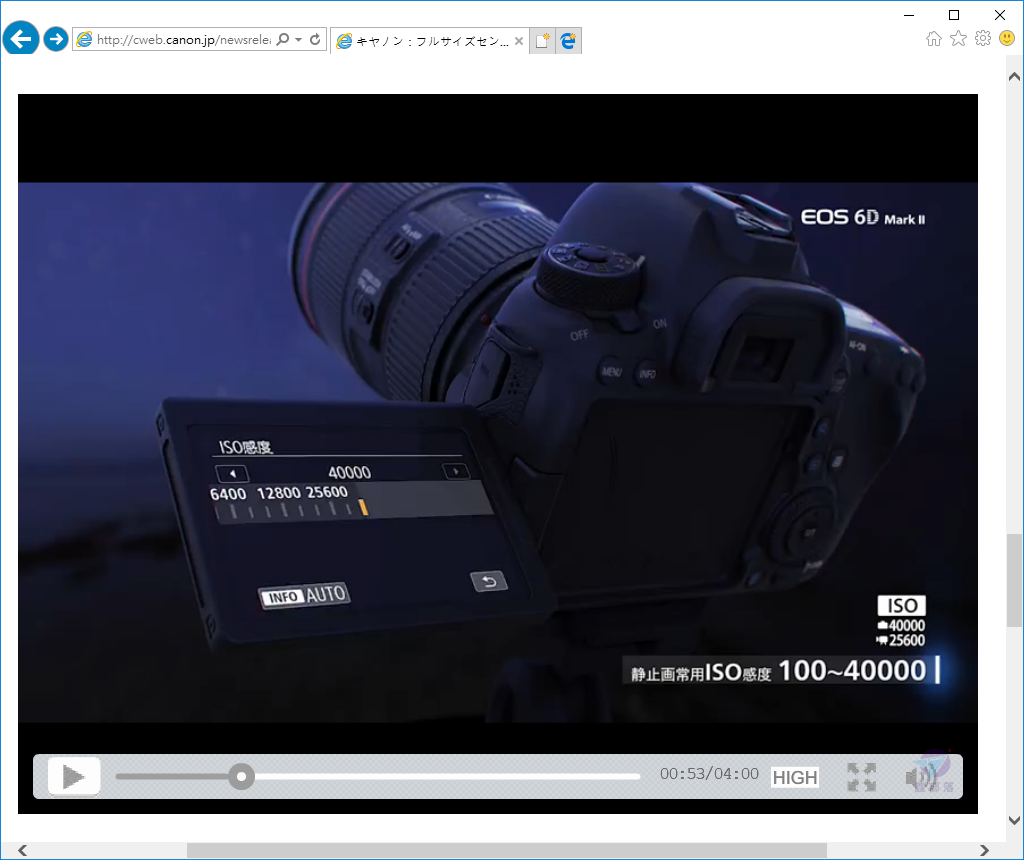Toggle HIGH video quality
This screenshot has height=860, width=1024.
795,777
